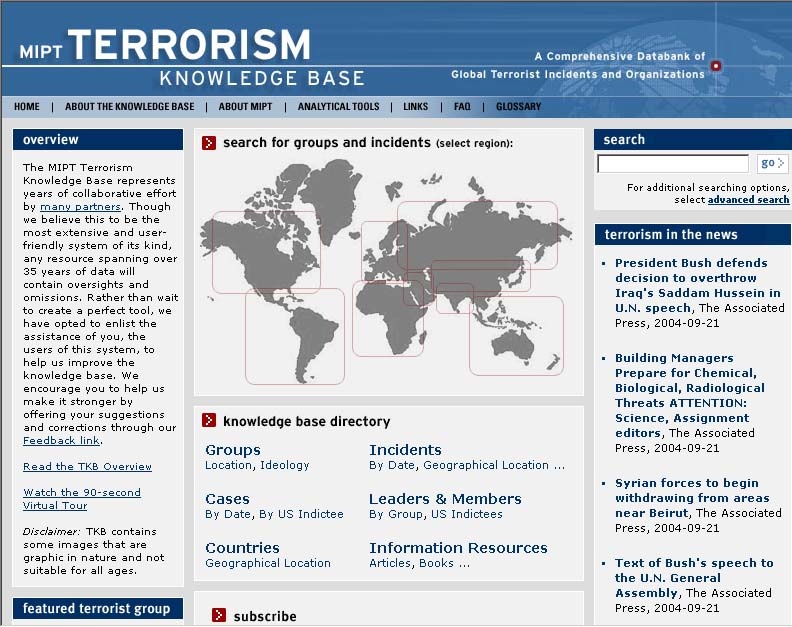The height and width of the screenshot is (627, 792).
Task: Select the Africa region on the map
Action: (386, 318)
